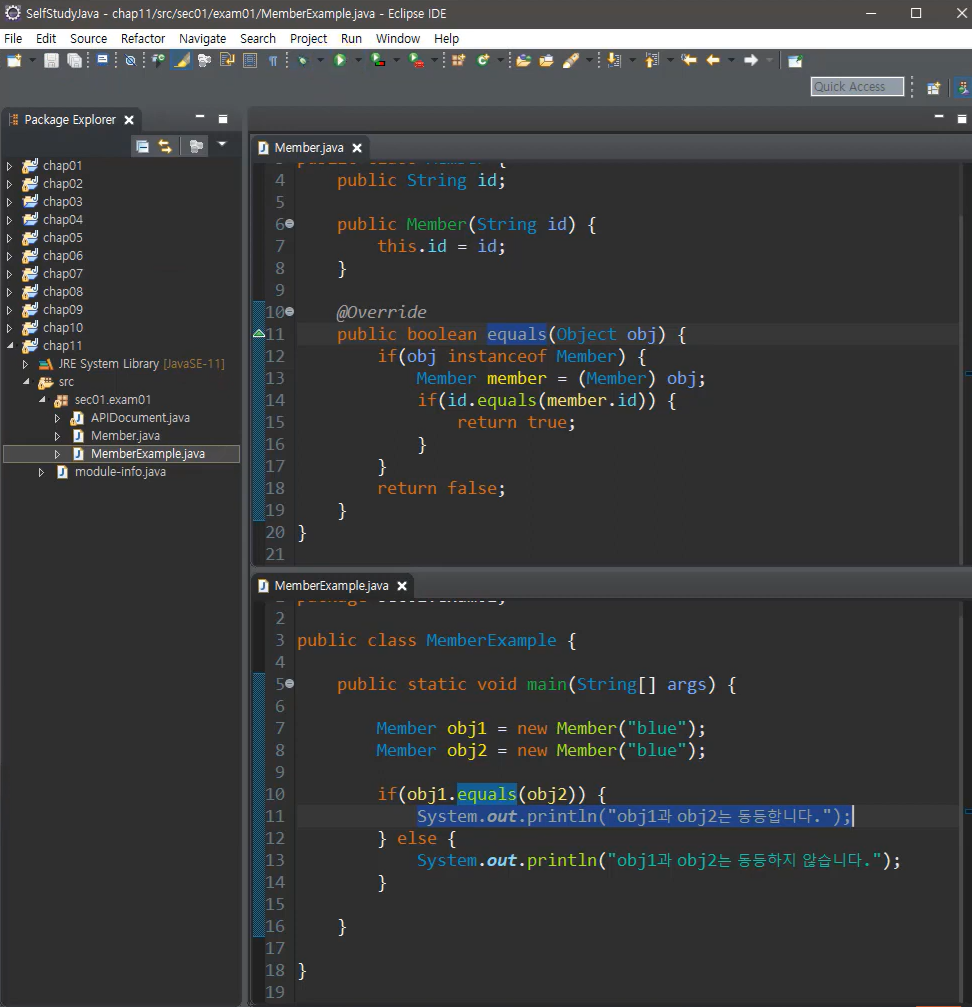Toggle Mark Occurrences highlighter
This screenshot has width=972, height=1007.
click(182, 60)
